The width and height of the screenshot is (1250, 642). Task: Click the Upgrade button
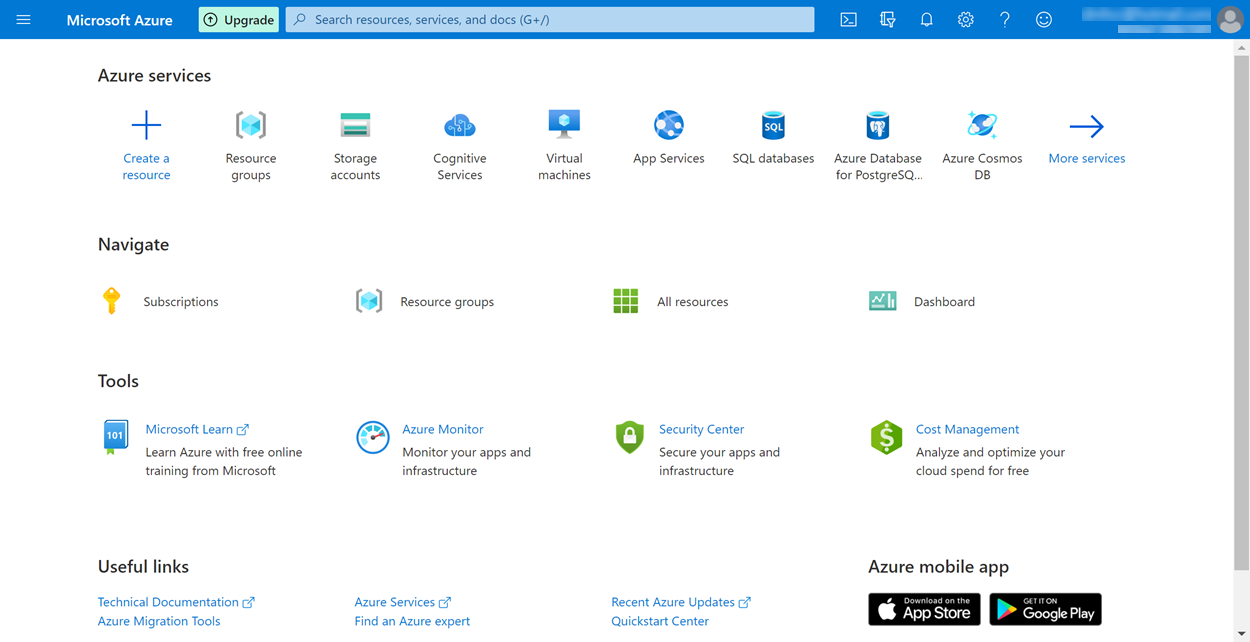click(238, 19)
